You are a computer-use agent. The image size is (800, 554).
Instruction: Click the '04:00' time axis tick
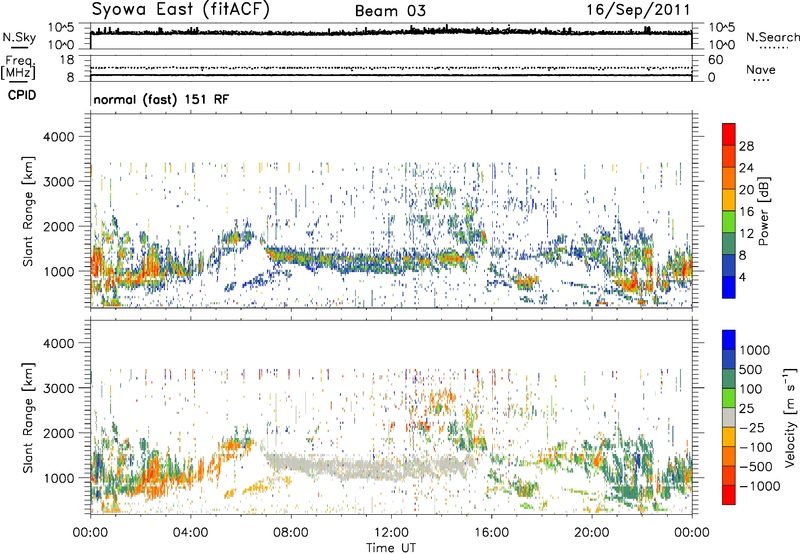point(190,533)
